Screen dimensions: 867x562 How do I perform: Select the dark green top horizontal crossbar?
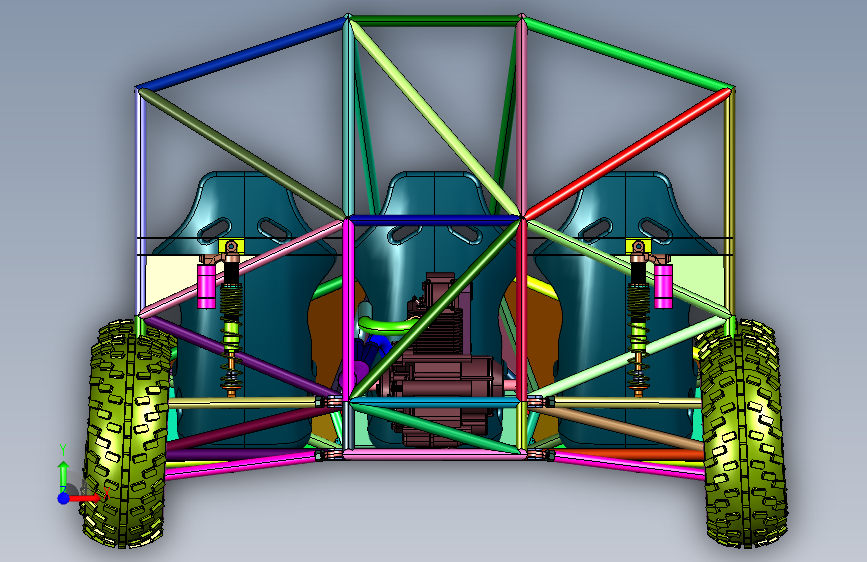tap(435, 22)
